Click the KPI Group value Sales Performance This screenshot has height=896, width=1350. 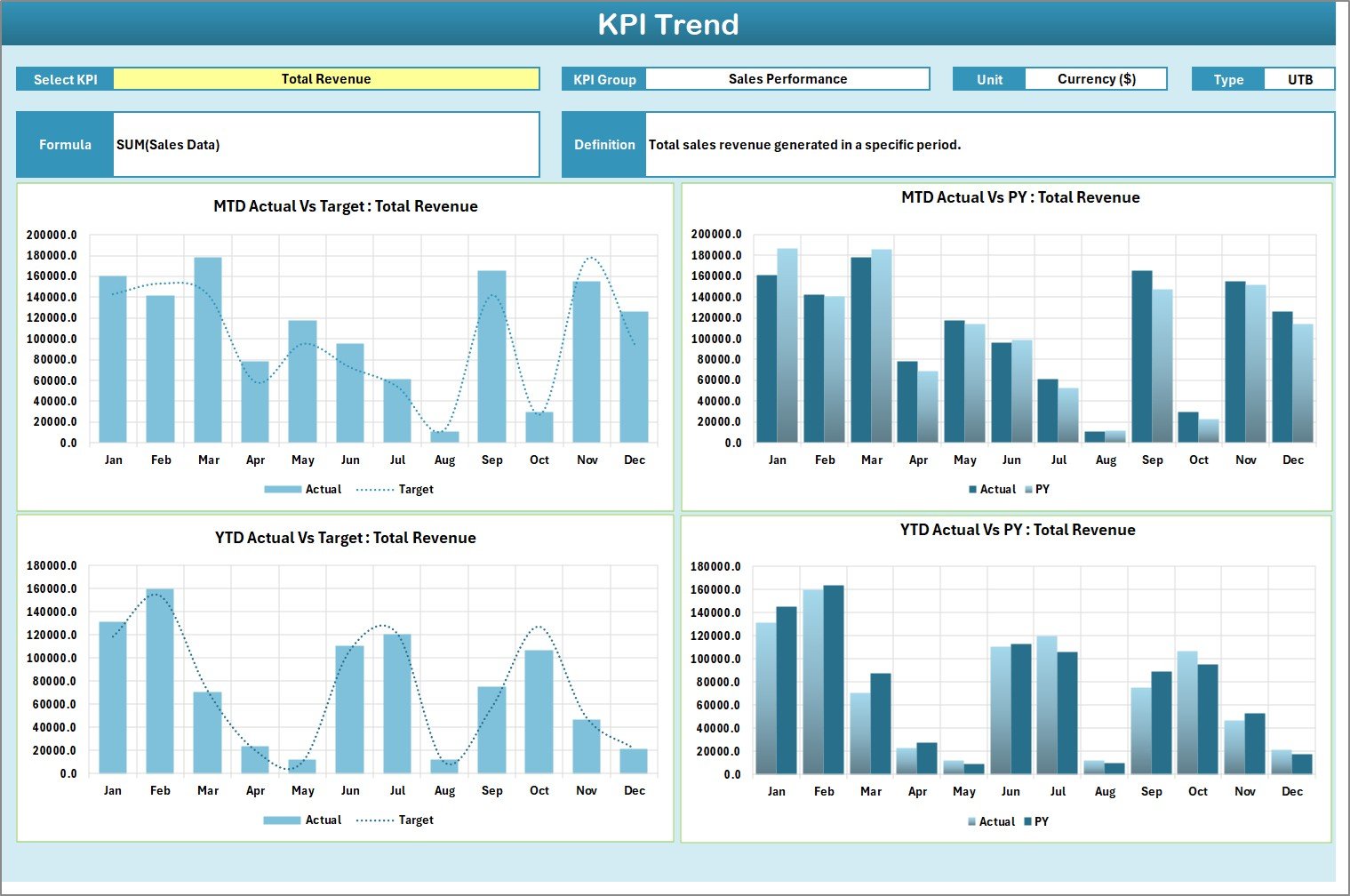[x=787, y=79]
